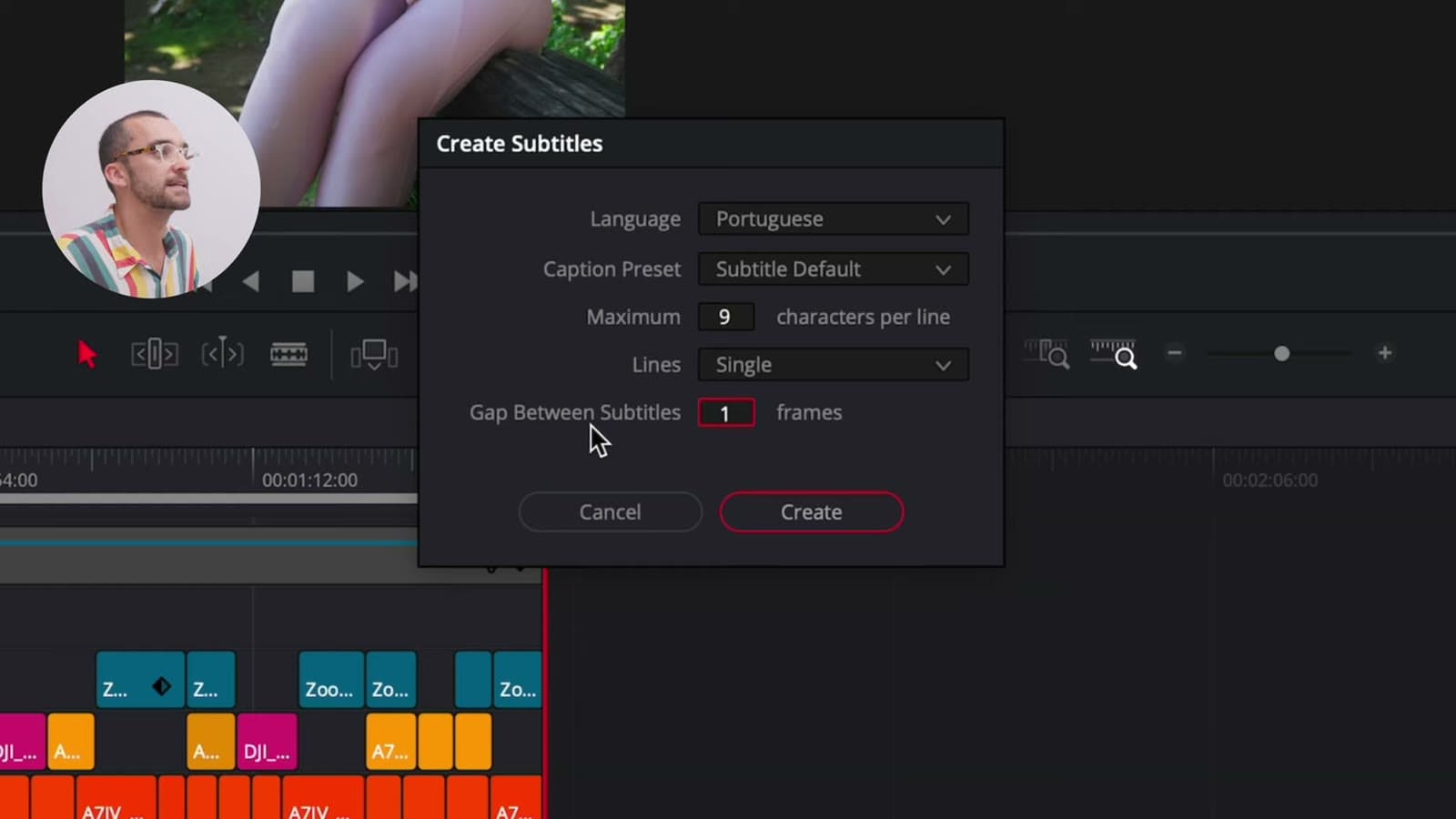Open the Caption Preset dropdown
Viewport: 1456px width, 819px height.
(x=834, y=269)
